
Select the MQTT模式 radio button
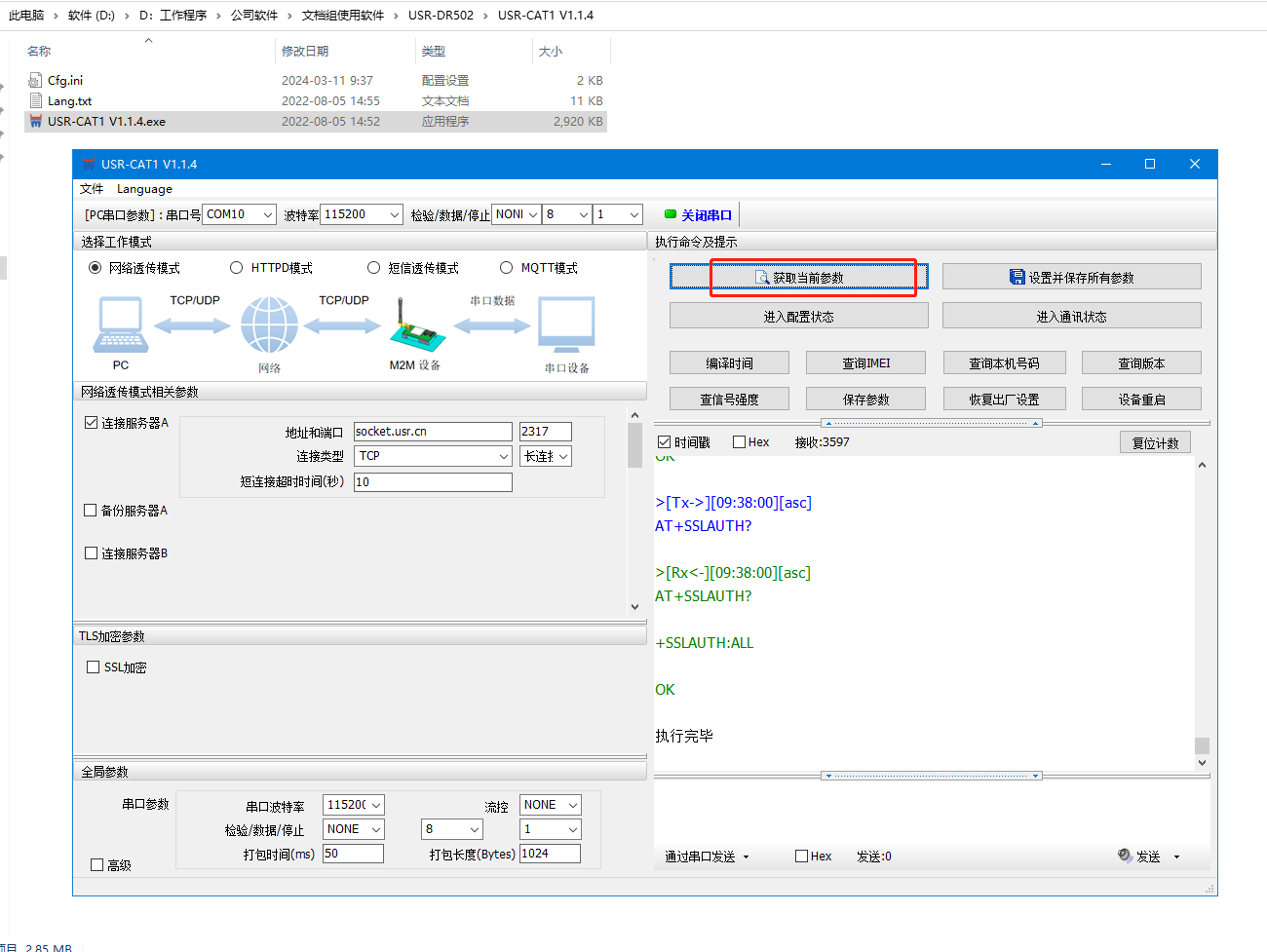pos(506,268)
